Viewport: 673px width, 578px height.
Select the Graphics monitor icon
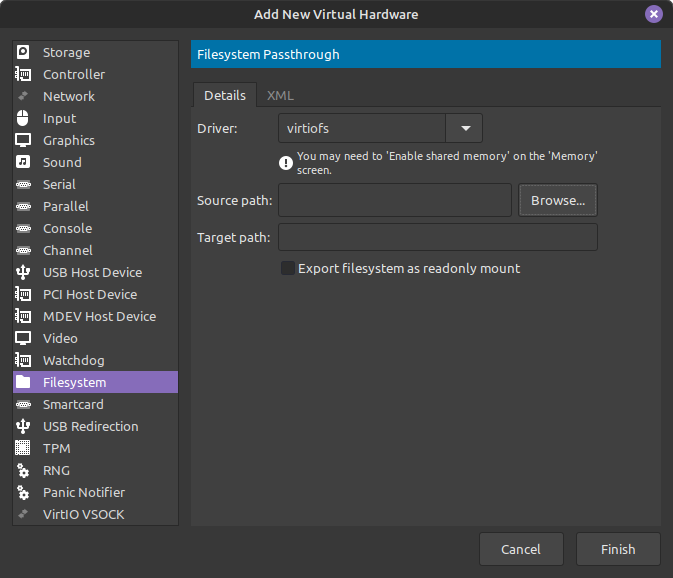click(23, 140)
